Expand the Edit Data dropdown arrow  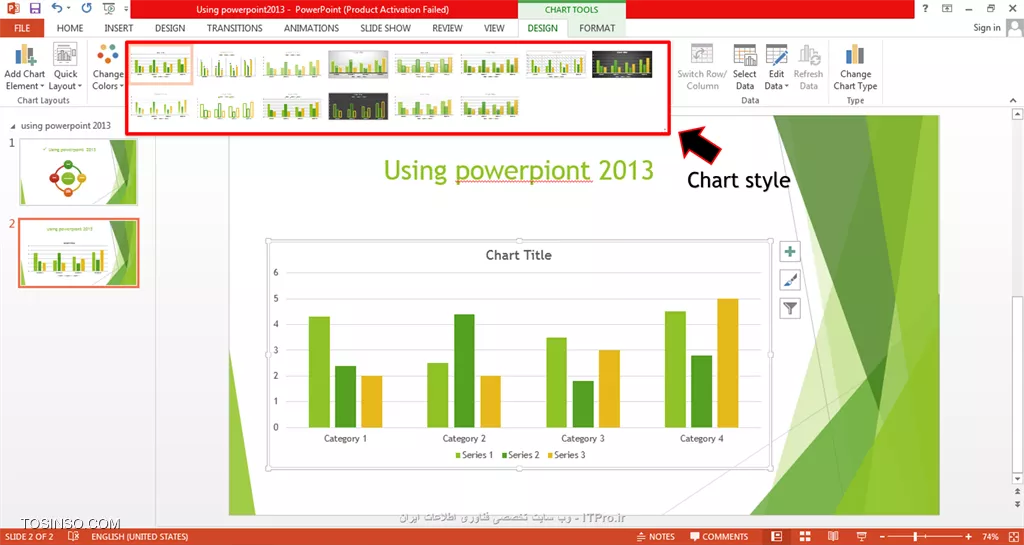(x=786, y=86)
